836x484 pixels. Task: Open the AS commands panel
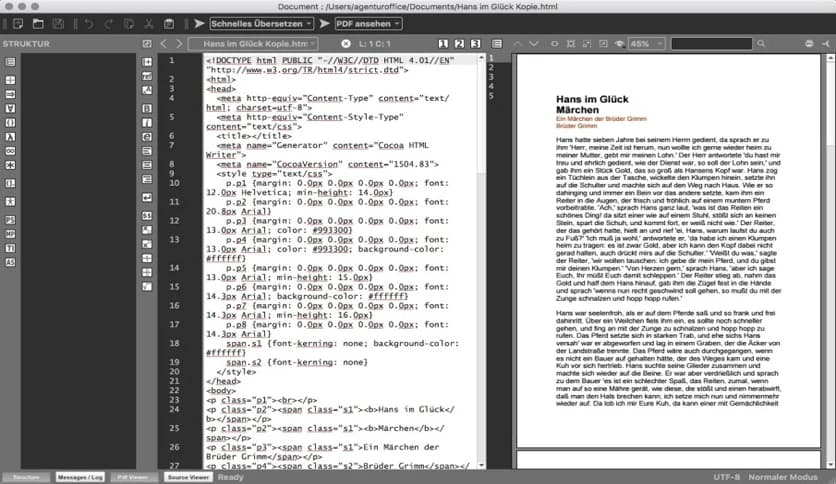pos(10,262)
